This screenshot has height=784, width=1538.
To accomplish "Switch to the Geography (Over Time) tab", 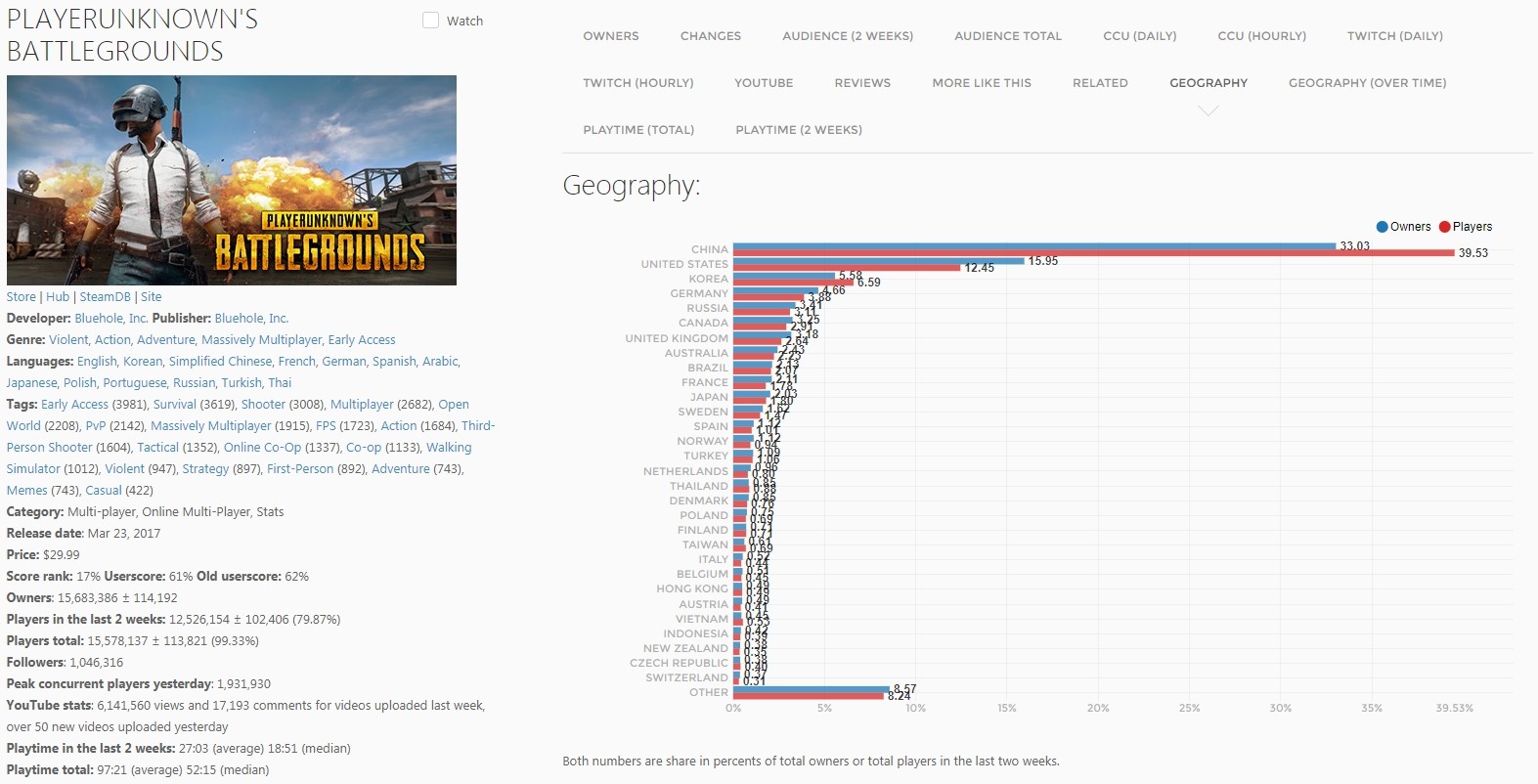I will 1367,83.
